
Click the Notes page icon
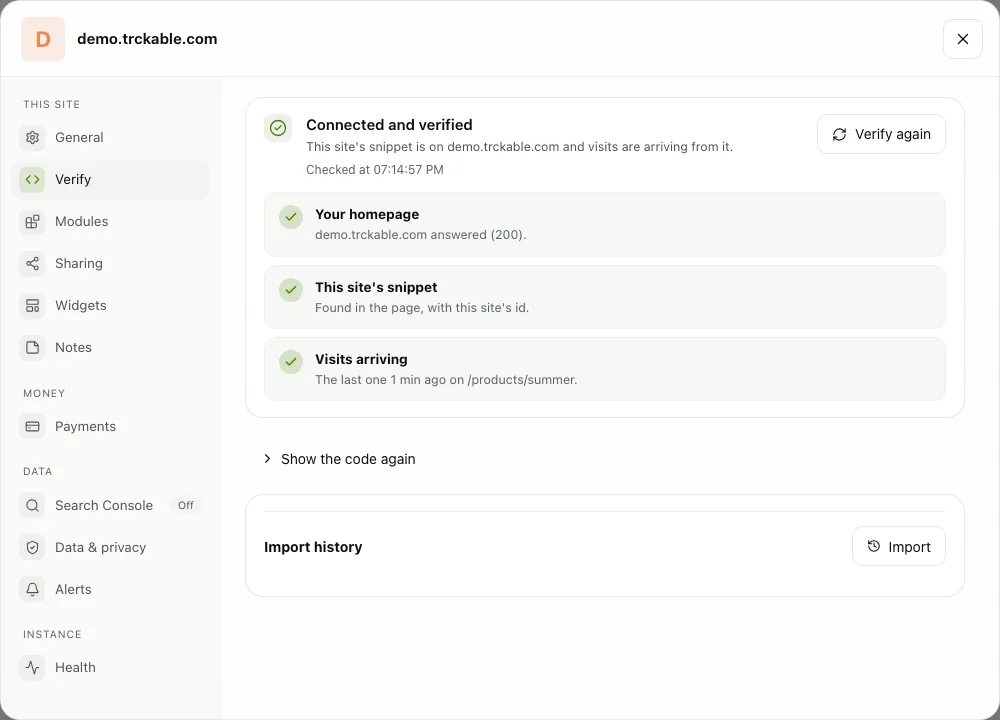[x=33, y=348]
